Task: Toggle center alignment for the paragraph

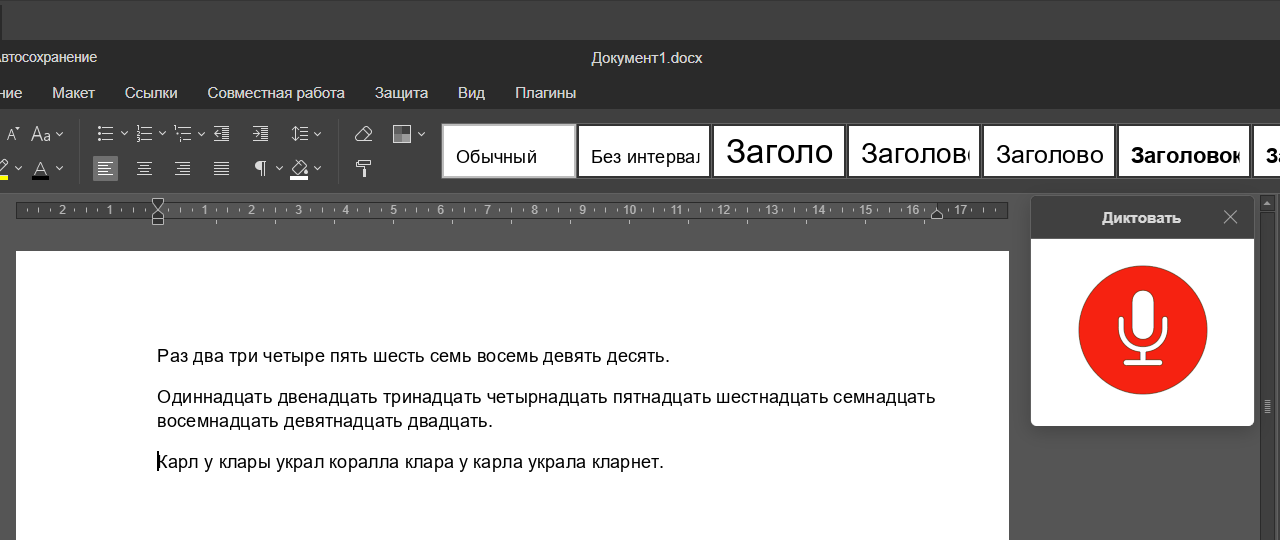Action: [144, 168]
